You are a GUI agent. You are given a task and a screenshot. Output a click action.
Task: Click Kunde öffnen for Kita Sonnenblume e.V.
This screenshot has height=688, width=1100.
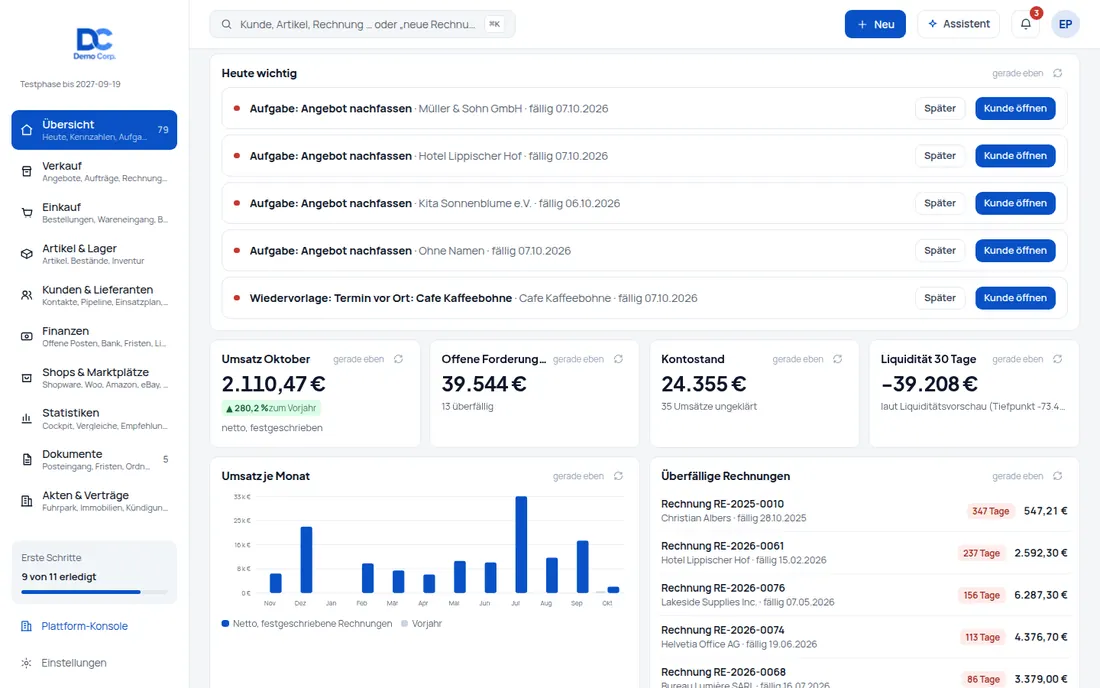click(x=1015, y=203)
